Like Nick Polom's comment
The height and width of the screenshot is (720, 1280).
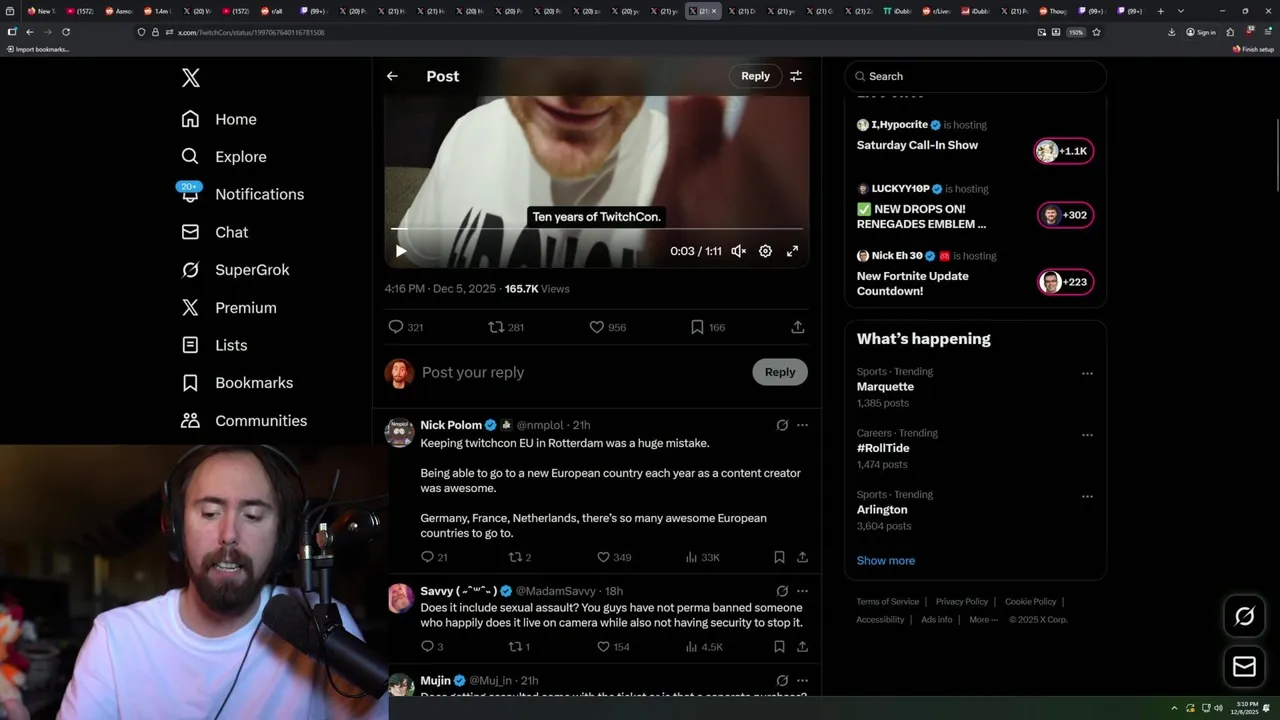pos(613,557)
